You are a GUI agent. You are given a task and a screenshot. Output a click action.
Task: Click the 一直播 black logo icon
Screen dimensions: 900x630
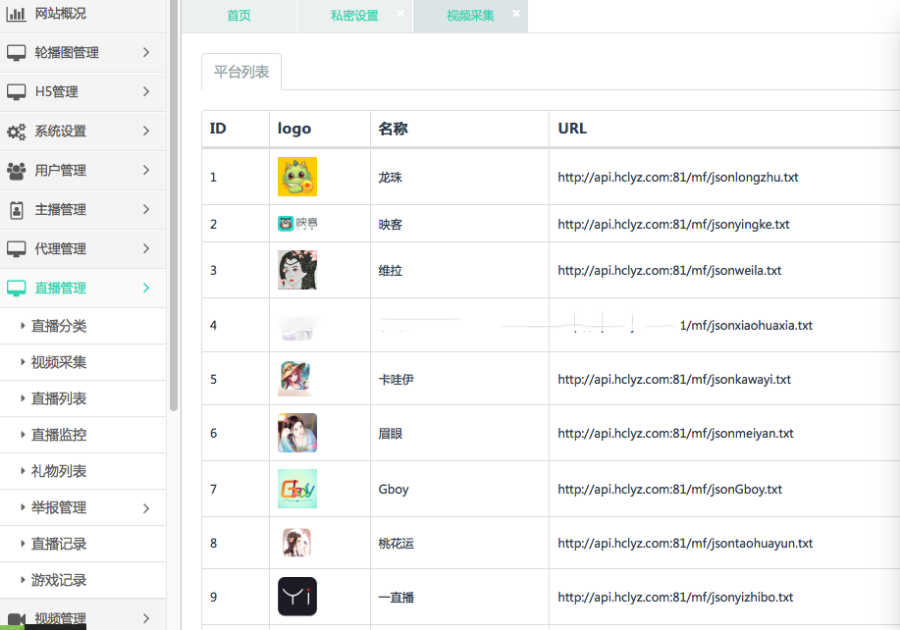coord(297,597)
